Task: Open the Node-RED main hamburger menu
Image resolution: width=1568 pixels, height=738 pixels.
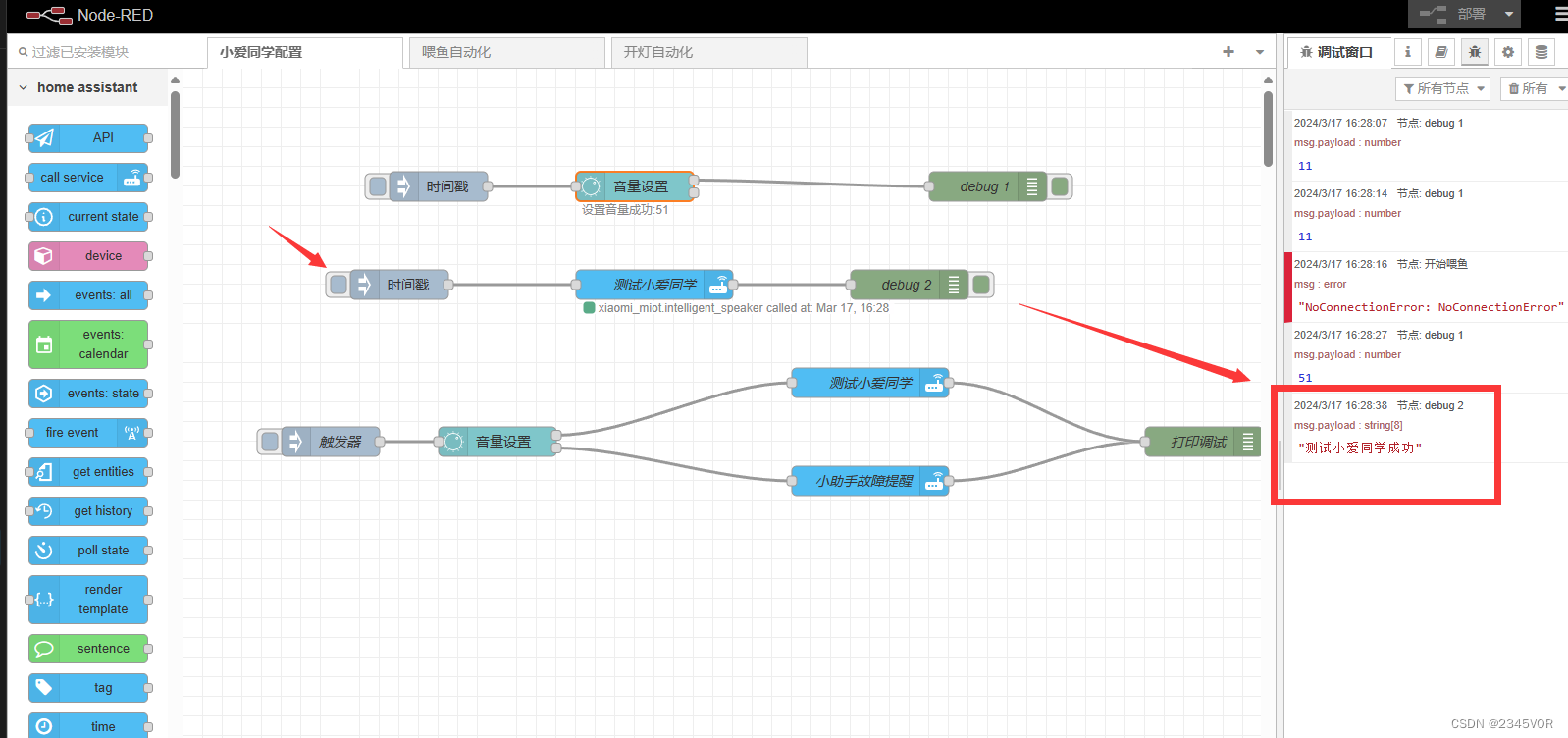Action: point(1559,14)
